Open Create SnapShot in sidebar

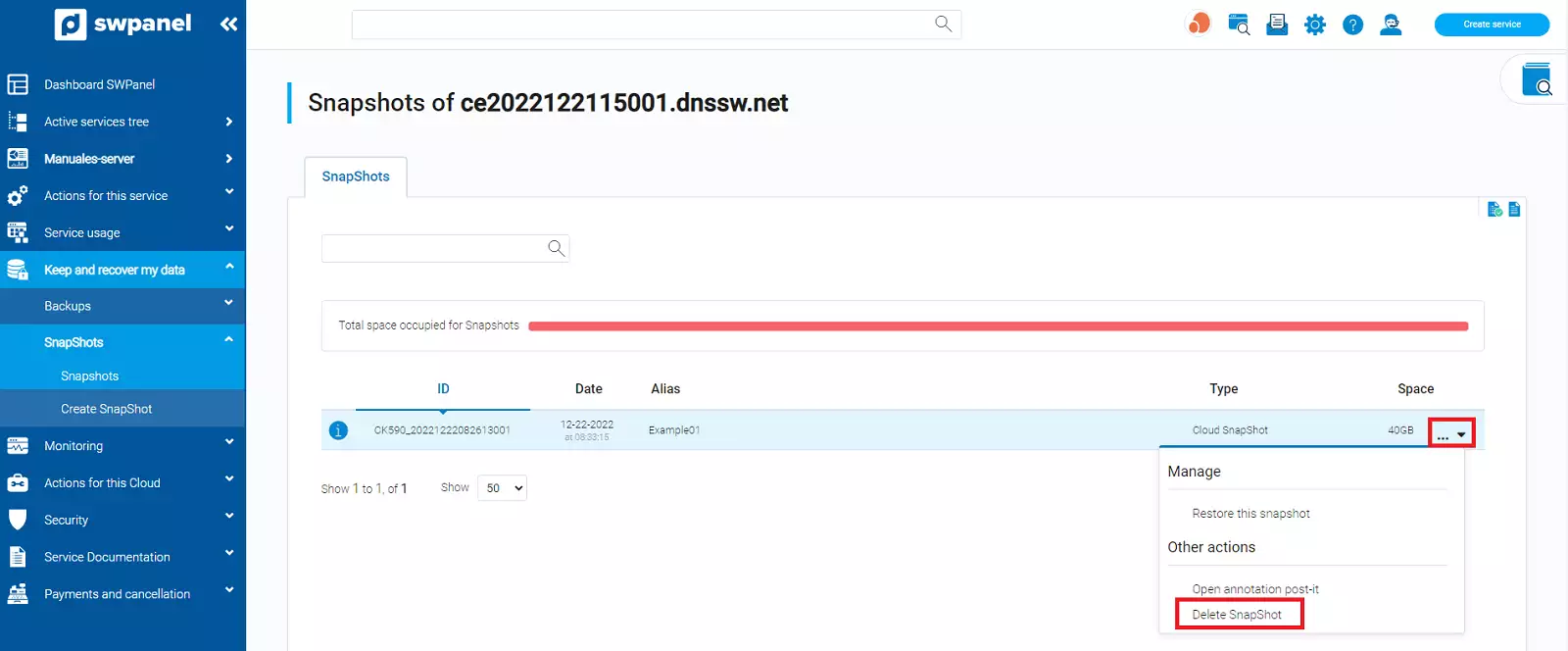[106, 409]
